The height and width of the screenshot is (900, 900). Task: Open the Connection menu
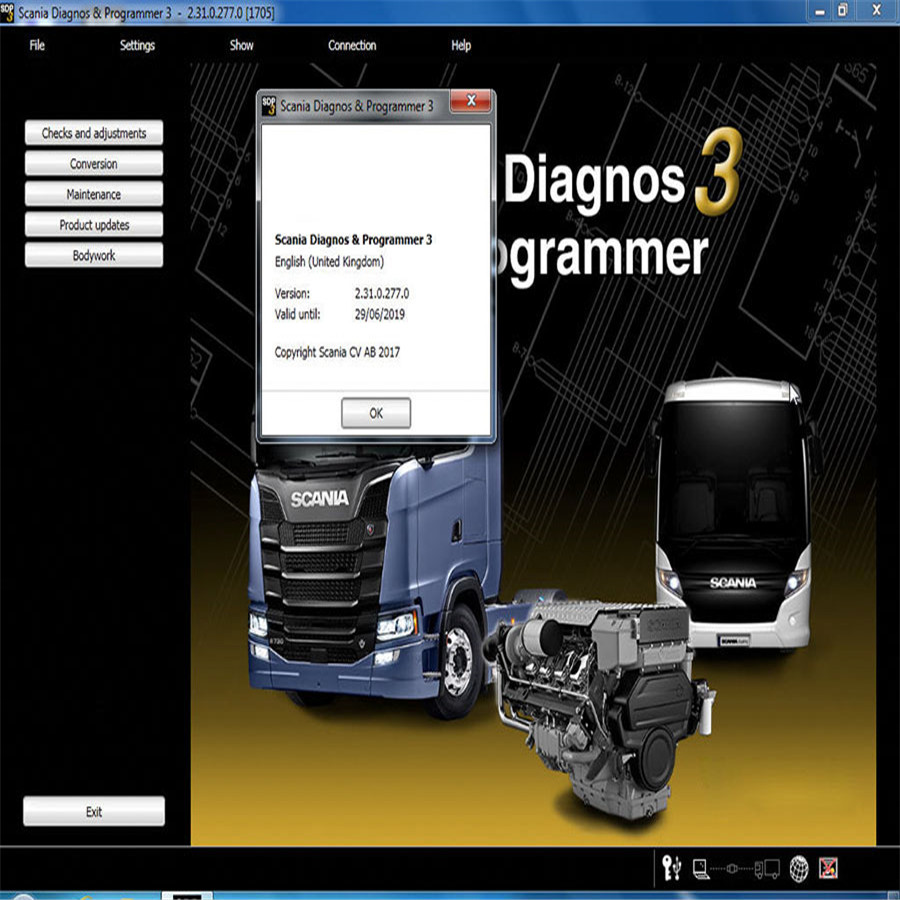[352, 45]
